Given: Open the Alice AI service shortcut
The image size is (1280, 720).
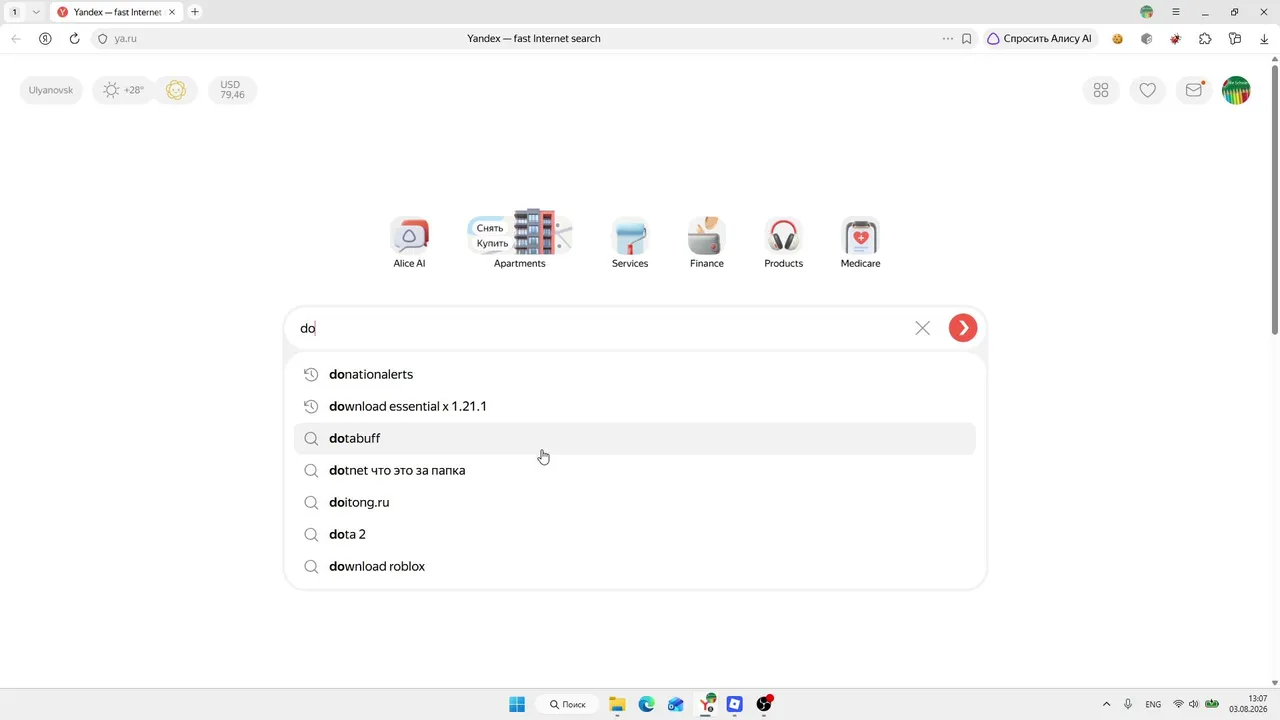Looking at the screenshot, I should 409,243.
